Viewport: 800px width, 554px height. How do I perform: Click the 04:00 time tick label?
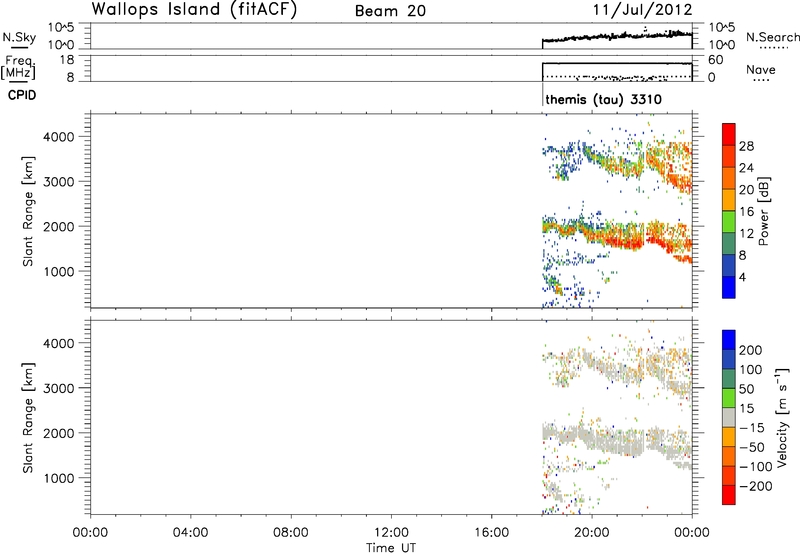pos(191,533)
